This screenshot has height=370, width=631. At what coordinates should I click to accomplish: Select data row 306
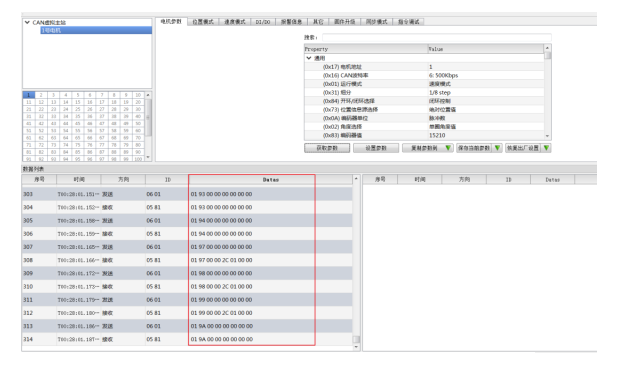tap(187, 234)
